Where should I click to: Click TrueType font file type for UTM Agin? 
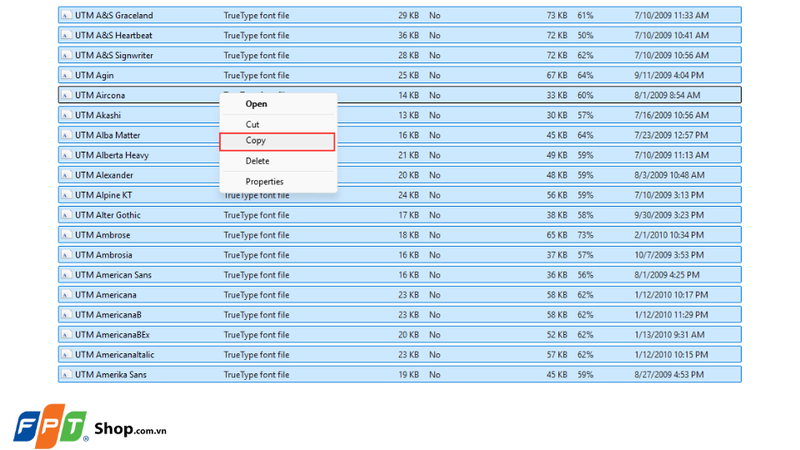[x=256, y=75]
